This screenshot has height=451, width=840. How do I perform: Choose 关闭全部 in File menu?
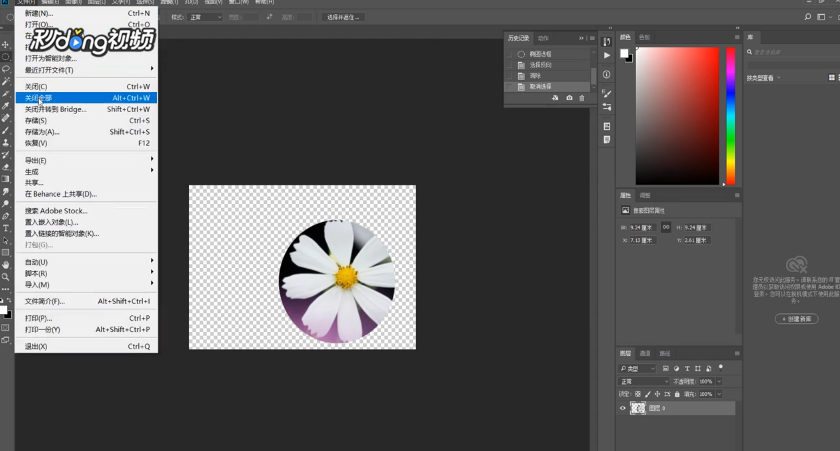coord(86,98)
